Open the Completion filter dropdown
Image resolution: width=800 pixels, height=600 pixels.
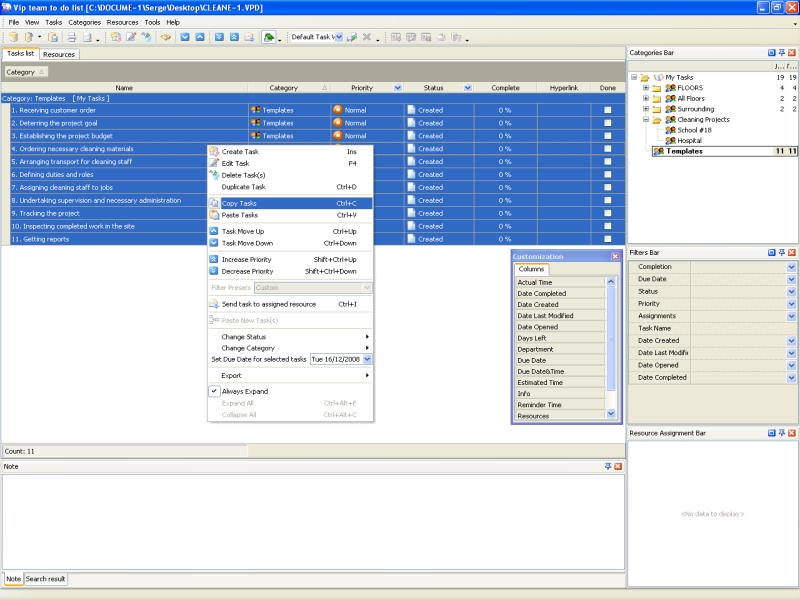coord(791,267)
